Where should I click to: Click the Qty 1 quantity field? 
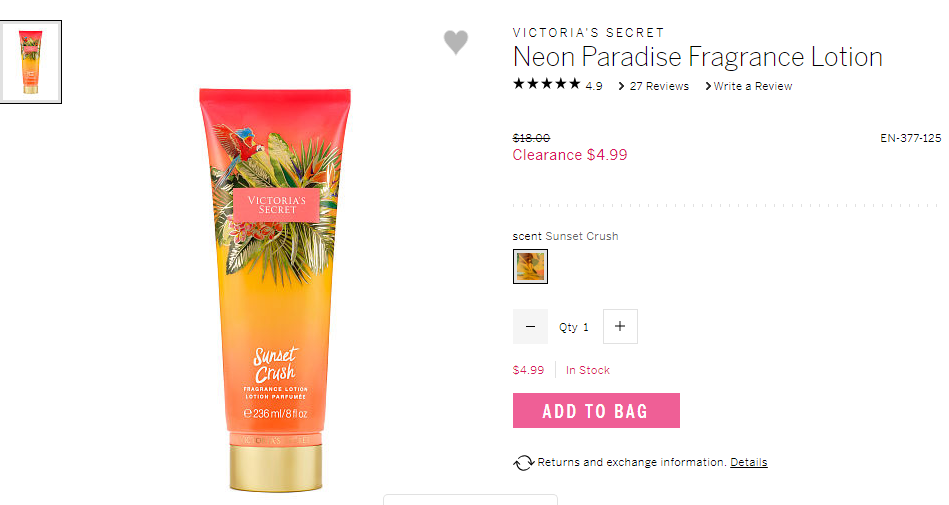coord(574,327)
